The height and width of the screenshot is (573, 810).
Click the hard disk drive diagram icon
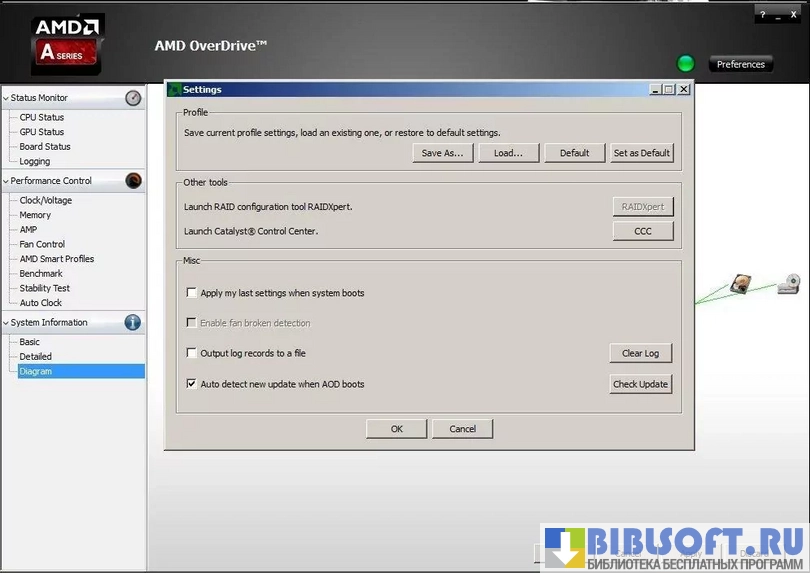(740, 284)
